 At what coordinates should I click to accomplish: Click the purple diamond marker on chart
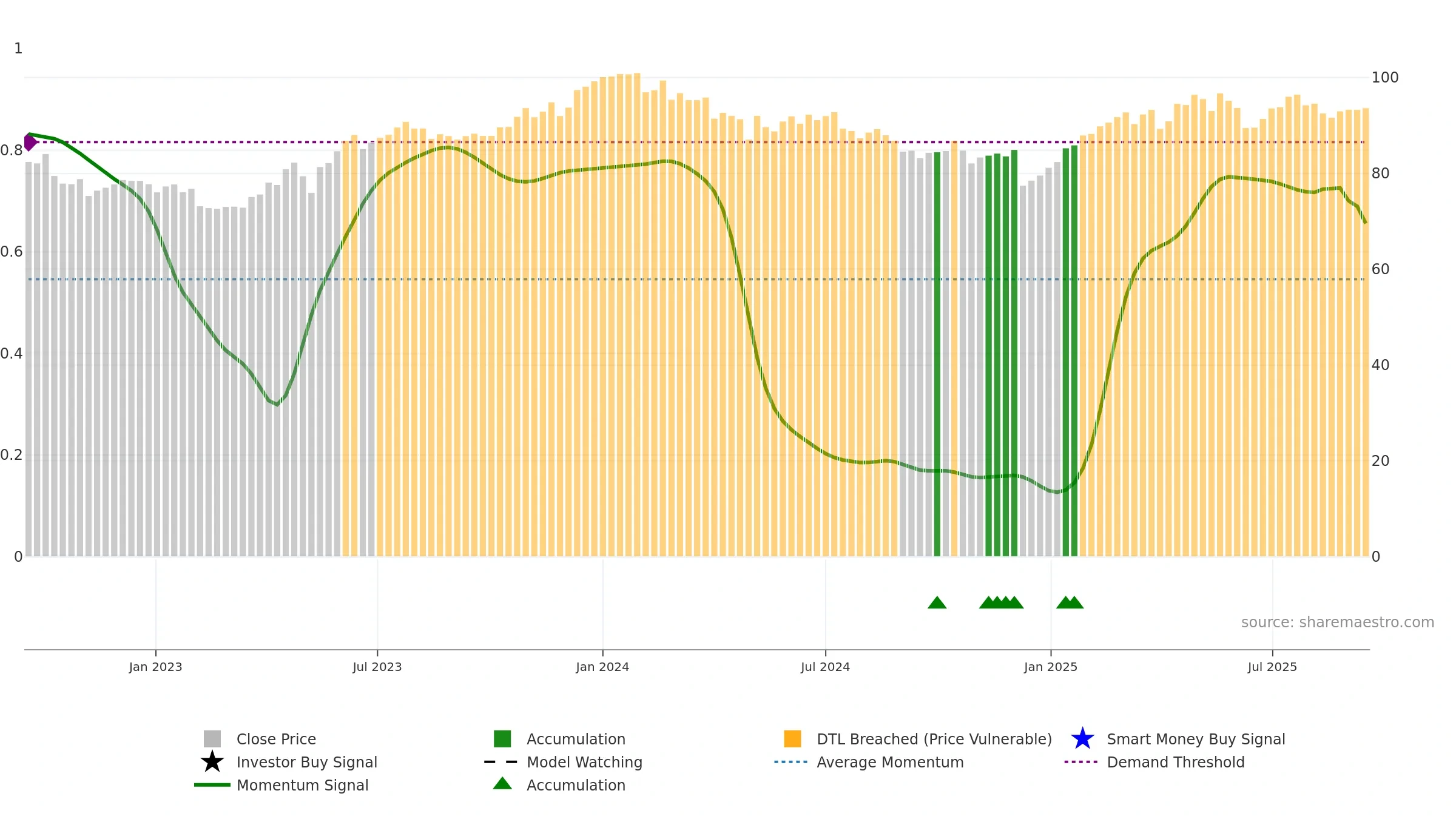[30, 142]
